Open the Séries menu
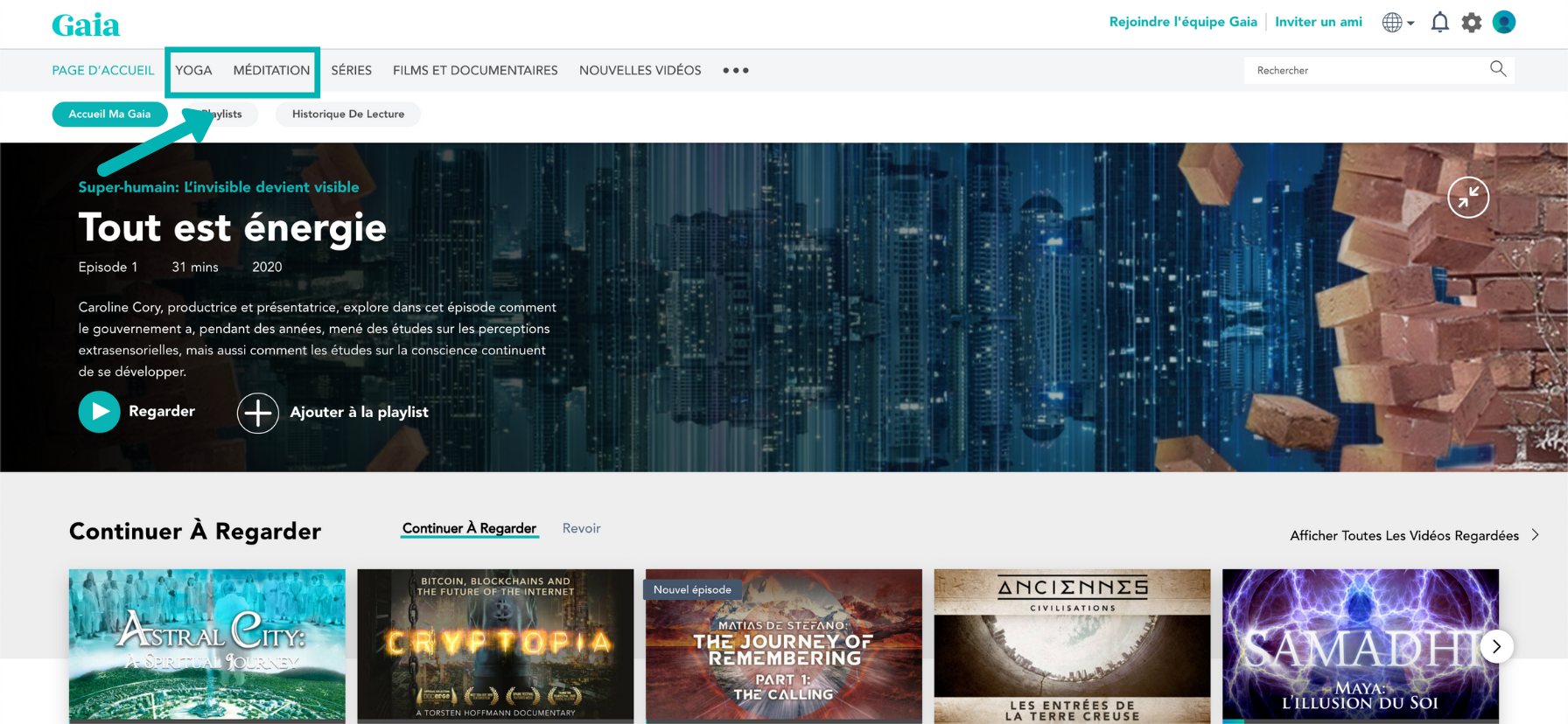This screenshot has width=1568, height=724. (351, 70)
